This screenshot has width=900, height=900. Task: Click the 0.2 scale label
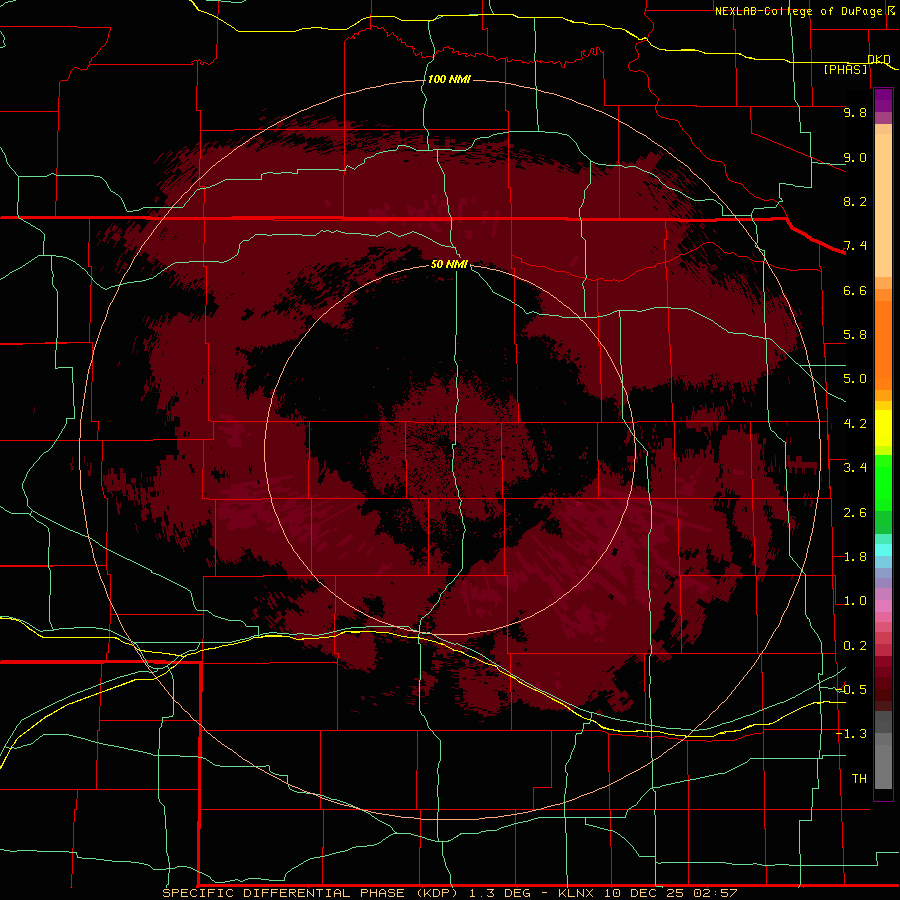855,646
